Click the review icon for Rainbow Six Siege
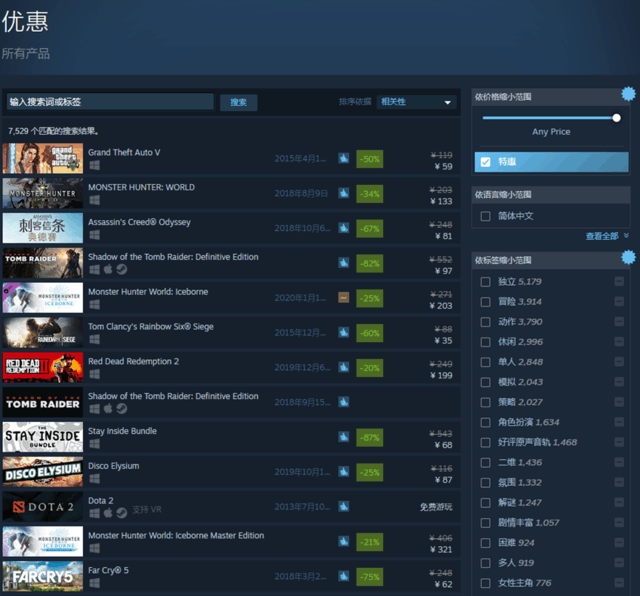 (x=344, y=332)
